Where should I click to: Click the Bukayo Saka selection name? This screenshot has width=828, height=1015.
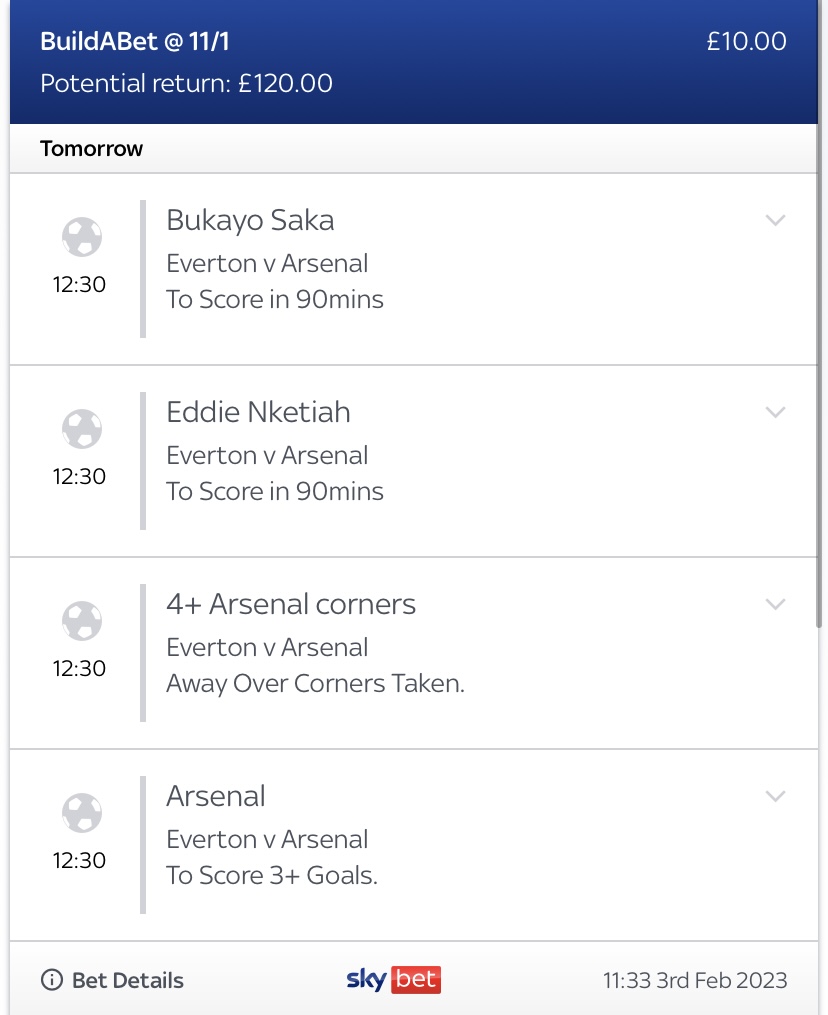point(250,221)
